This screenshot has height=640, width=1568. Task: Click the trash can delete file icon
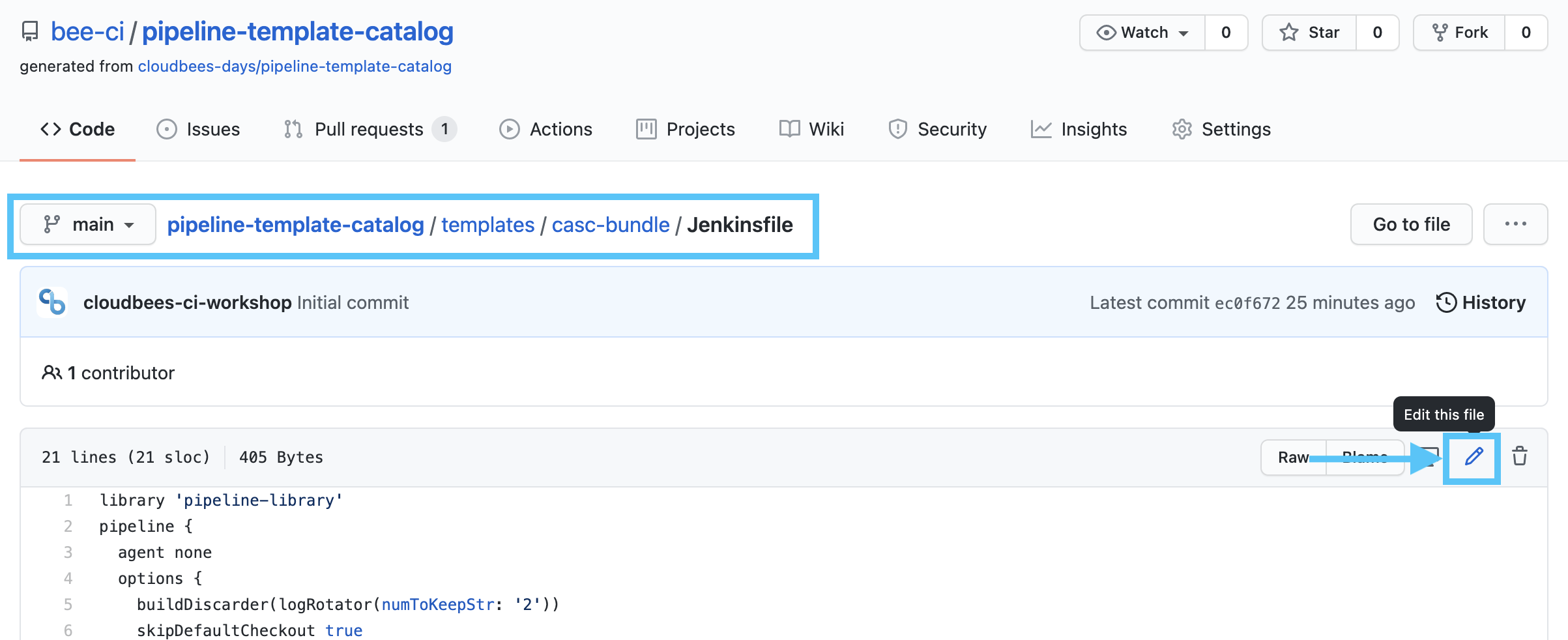[1520, 456]
